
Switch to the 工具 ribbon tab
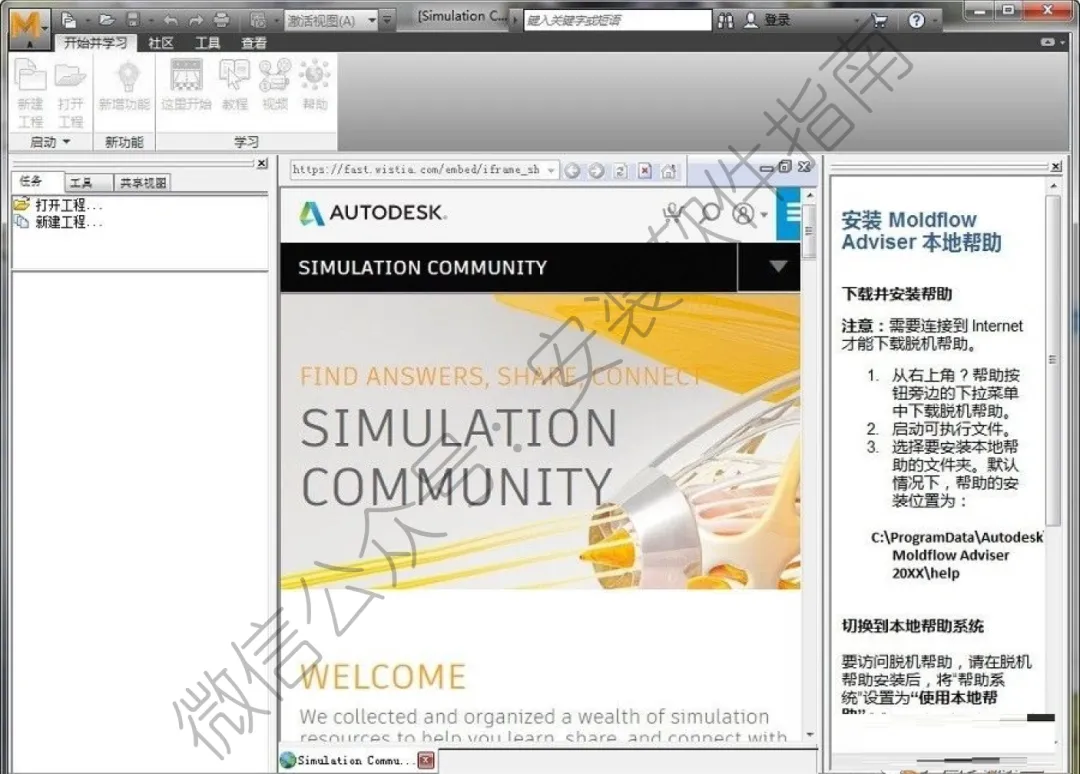pyautogui.click(x=207, y=43)
